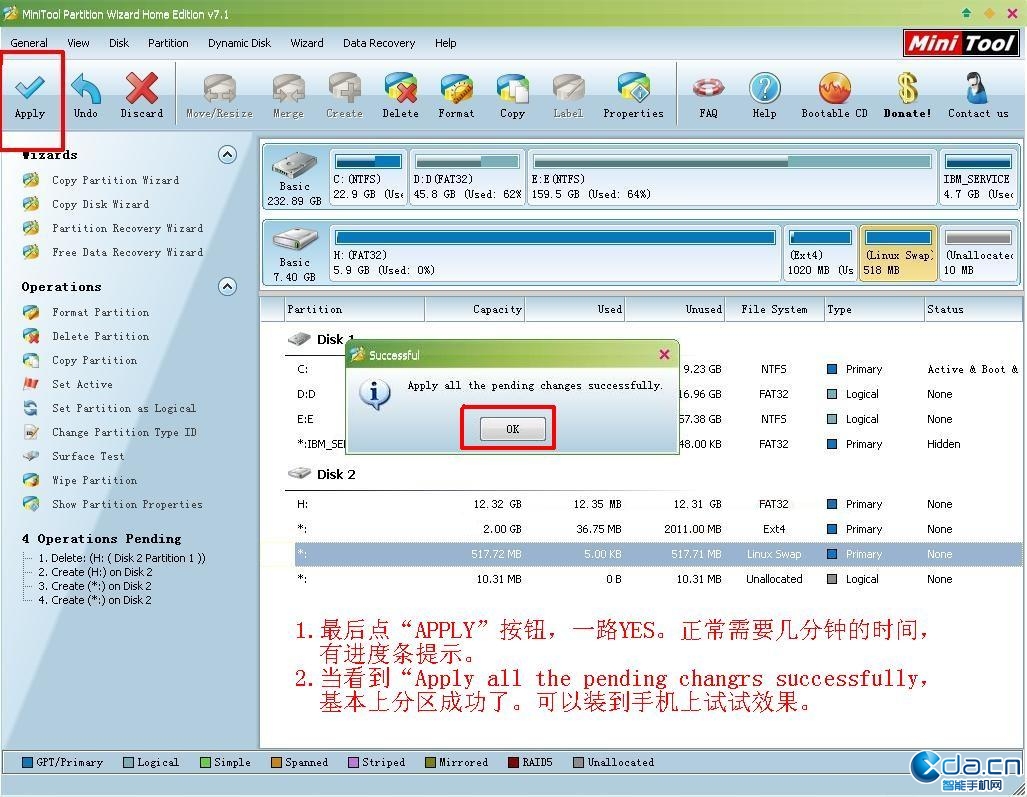Select the D:D (FAT32) block in disk map
The width and height of the screenshot is (1027, 797).
pyautogui.click(x=467, y=176)
